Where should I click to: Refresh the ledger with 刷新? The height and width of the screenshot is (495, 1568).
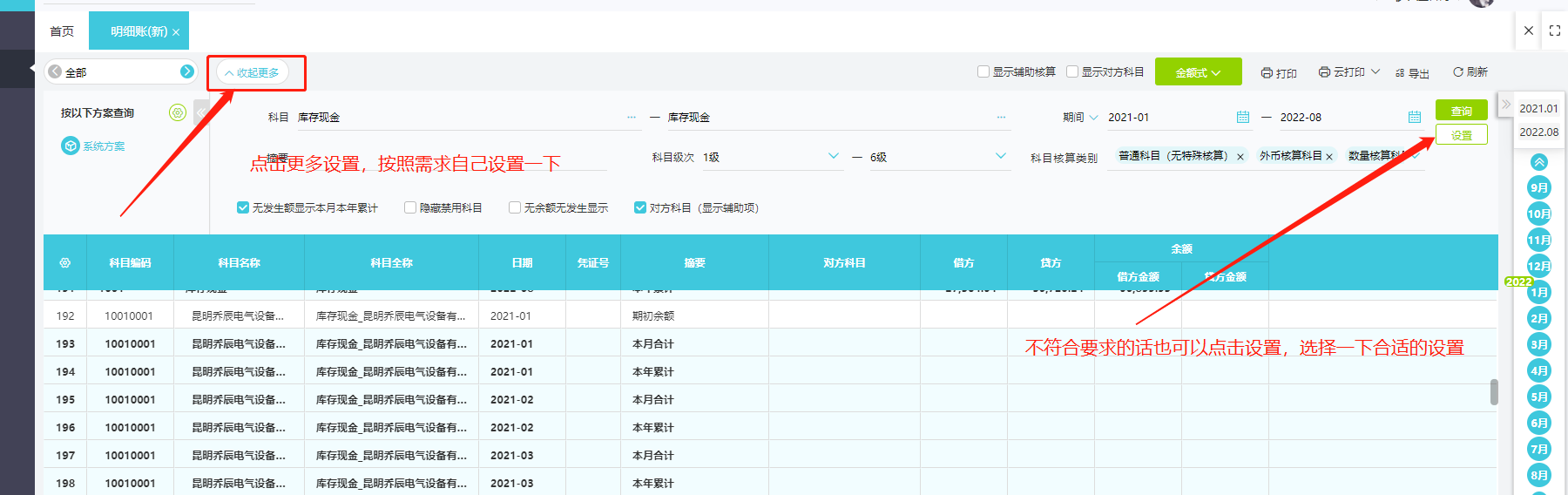1470,72
